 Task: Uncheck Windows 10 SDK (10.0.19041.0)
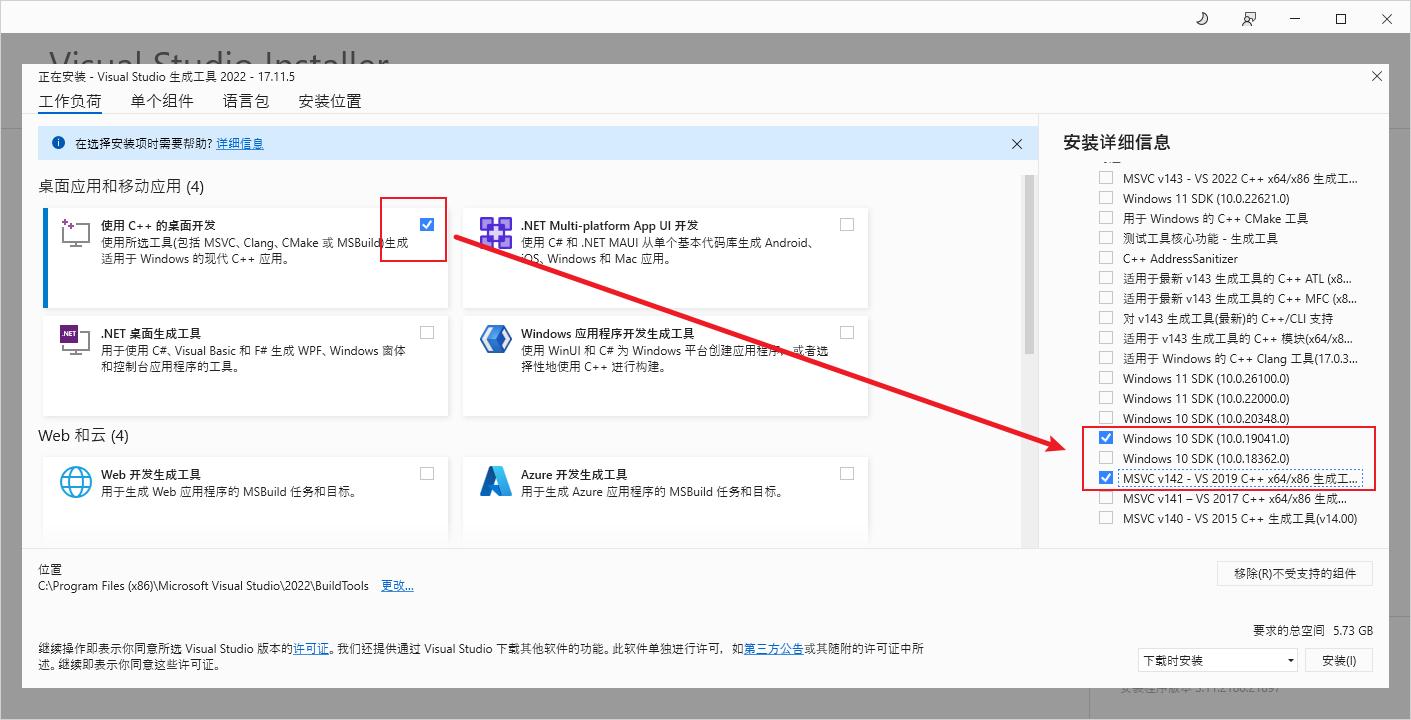(x=1105, y=438)
